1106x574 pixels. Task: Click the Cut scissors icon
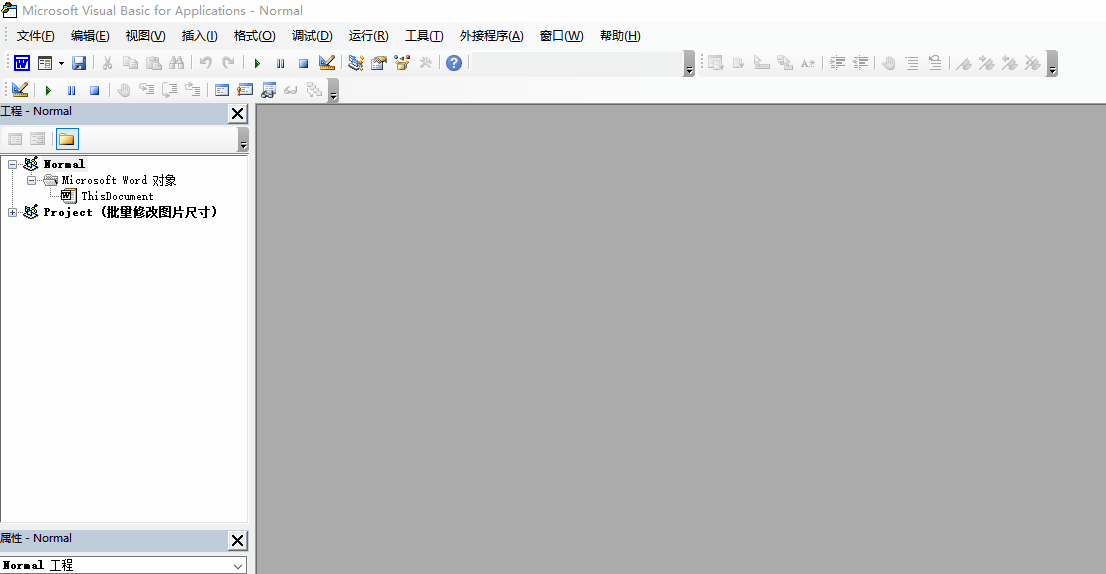pyautogui.click(x=107, y=63)
